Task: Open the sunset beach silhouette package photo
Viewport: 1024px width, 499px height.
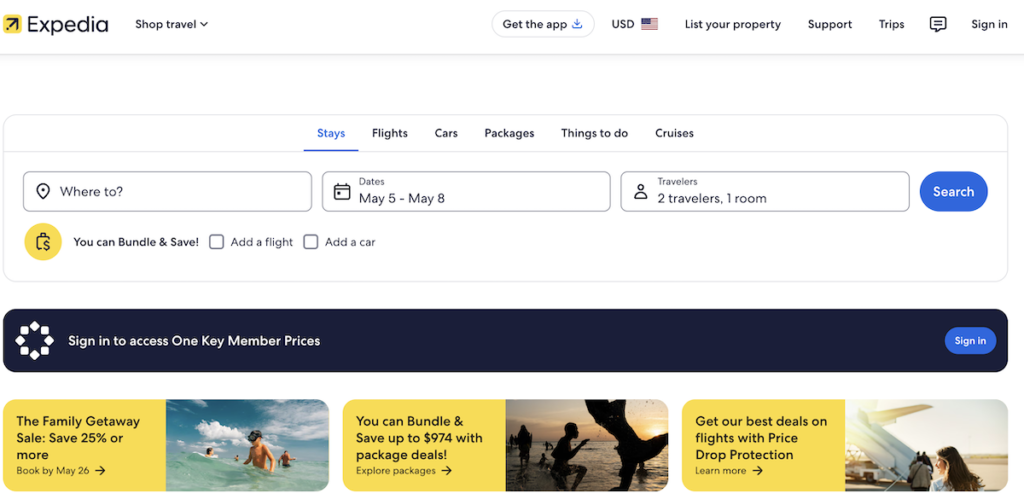Action: click(587, 445)
